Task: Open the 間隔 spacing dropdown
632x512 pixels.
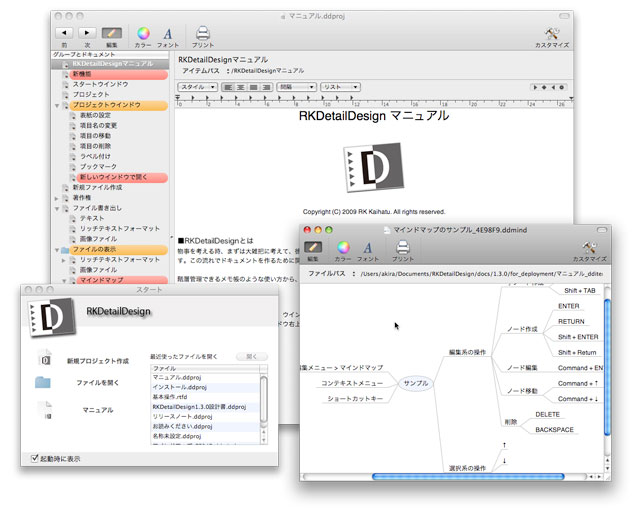Action: click(x=296, y=87)
